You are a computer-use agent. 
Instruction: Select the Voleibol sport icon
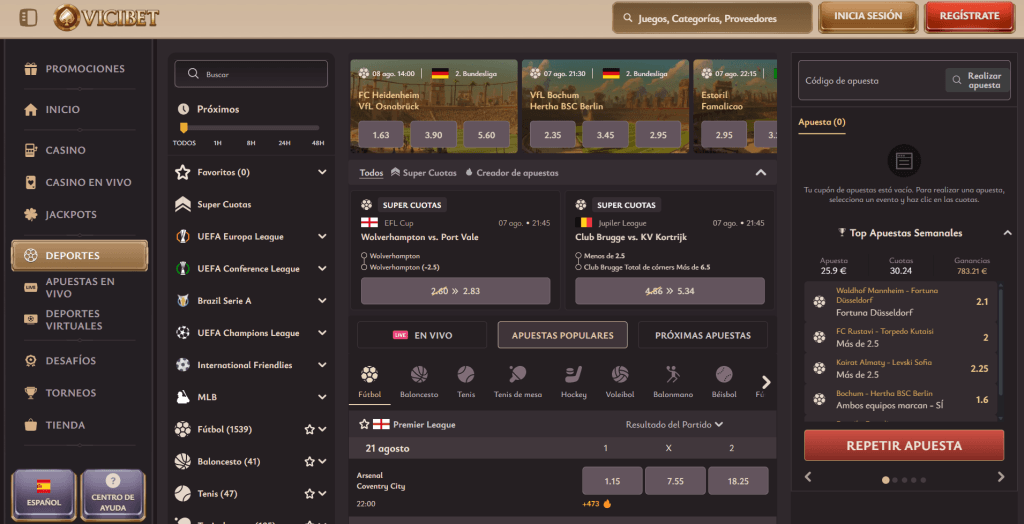(620, 375)
